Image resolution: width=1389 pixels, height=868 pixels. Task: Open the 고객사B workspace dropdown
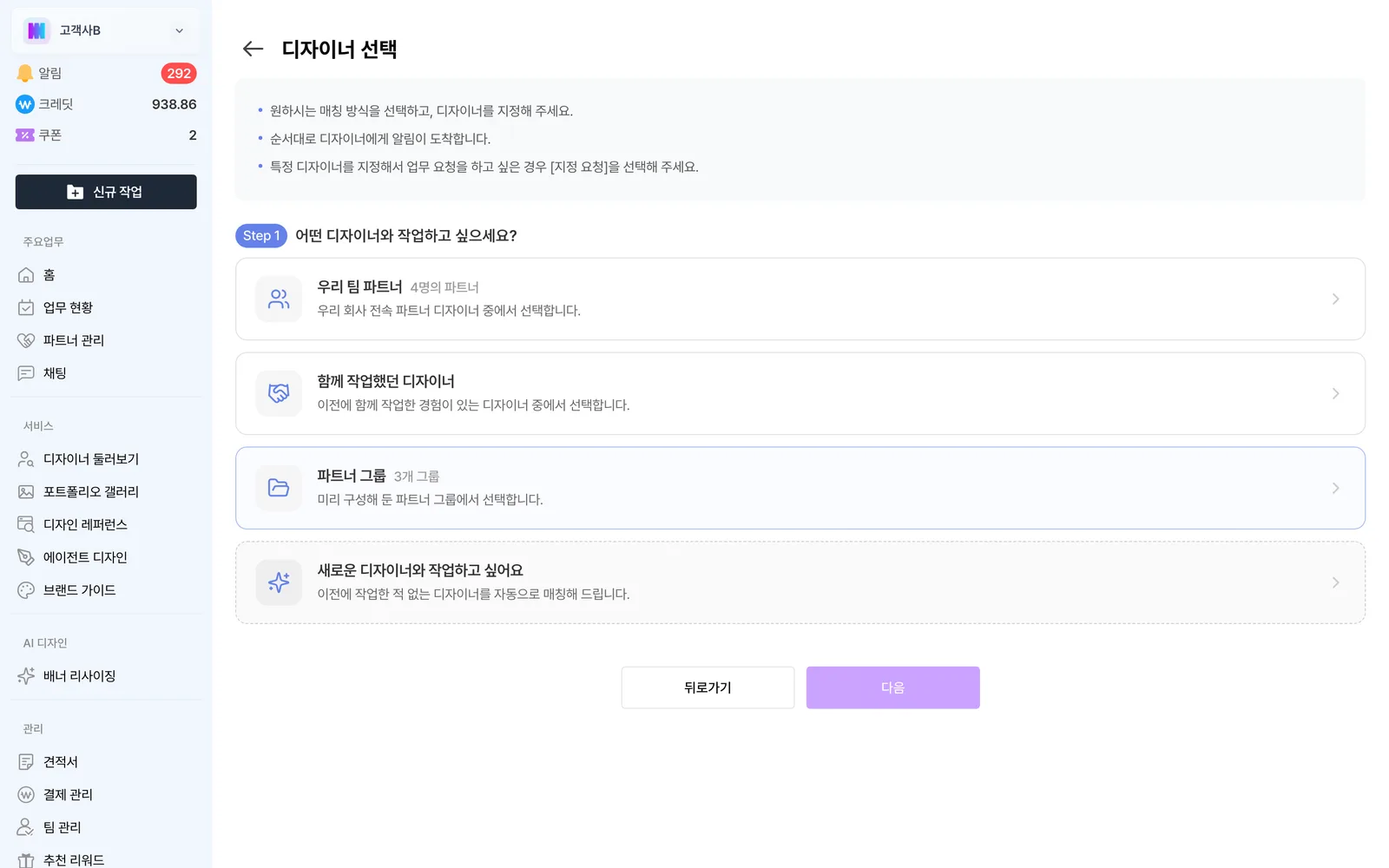click(106, 30)
